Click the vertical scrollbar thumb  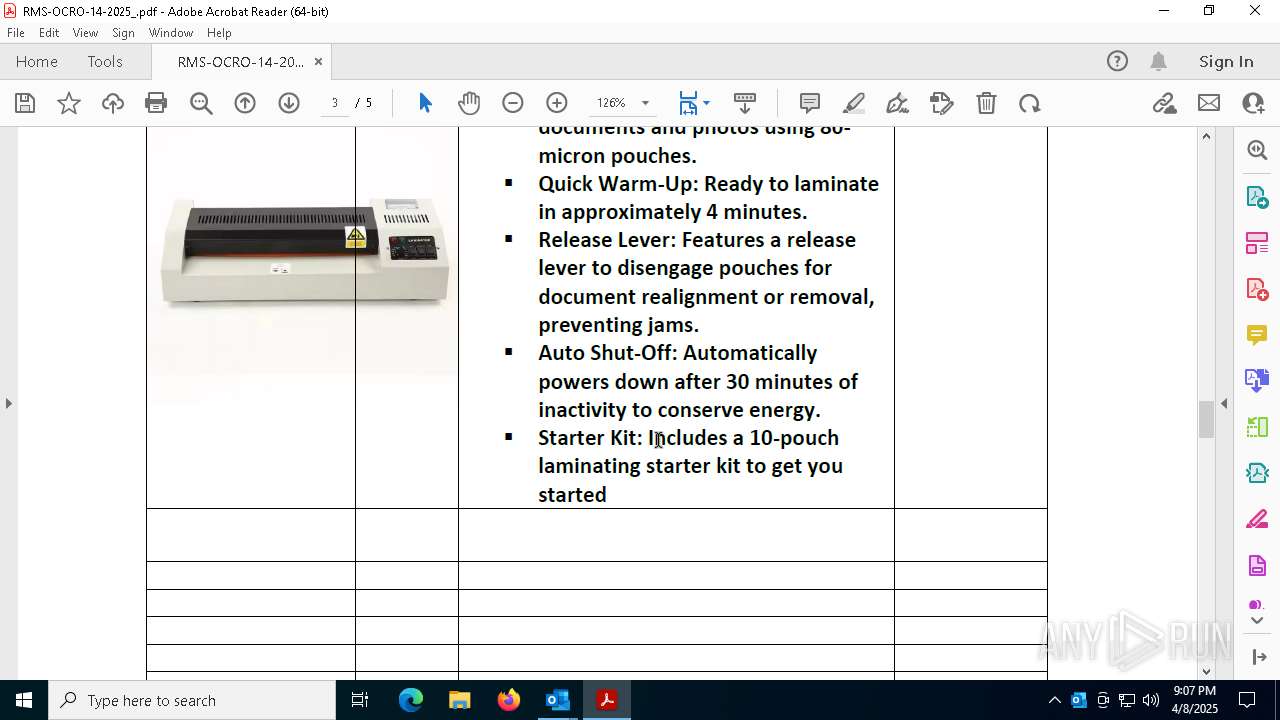point(1206,419)
